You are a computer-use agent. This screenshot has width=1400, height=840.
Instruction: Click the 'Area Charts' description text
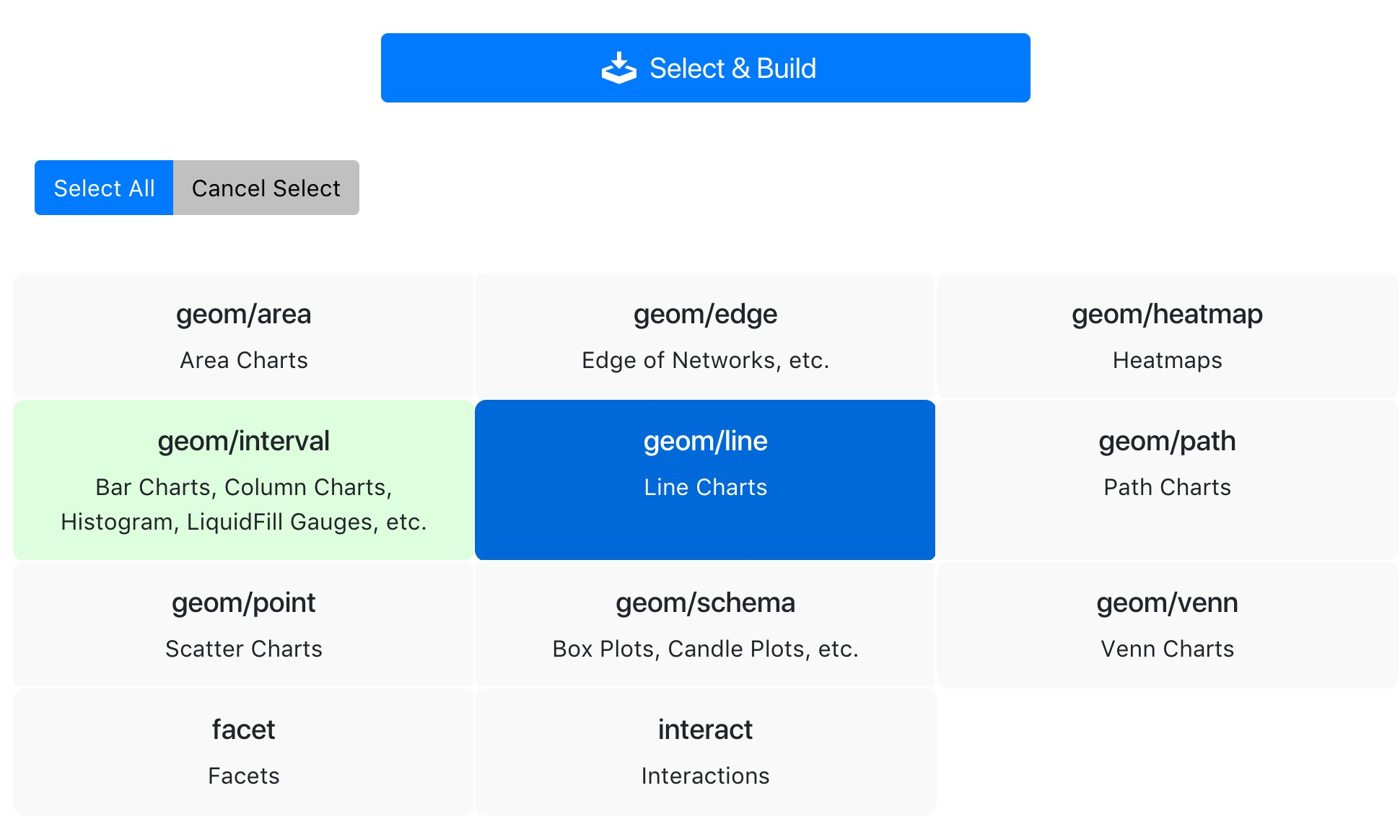[x=244, y=360]
